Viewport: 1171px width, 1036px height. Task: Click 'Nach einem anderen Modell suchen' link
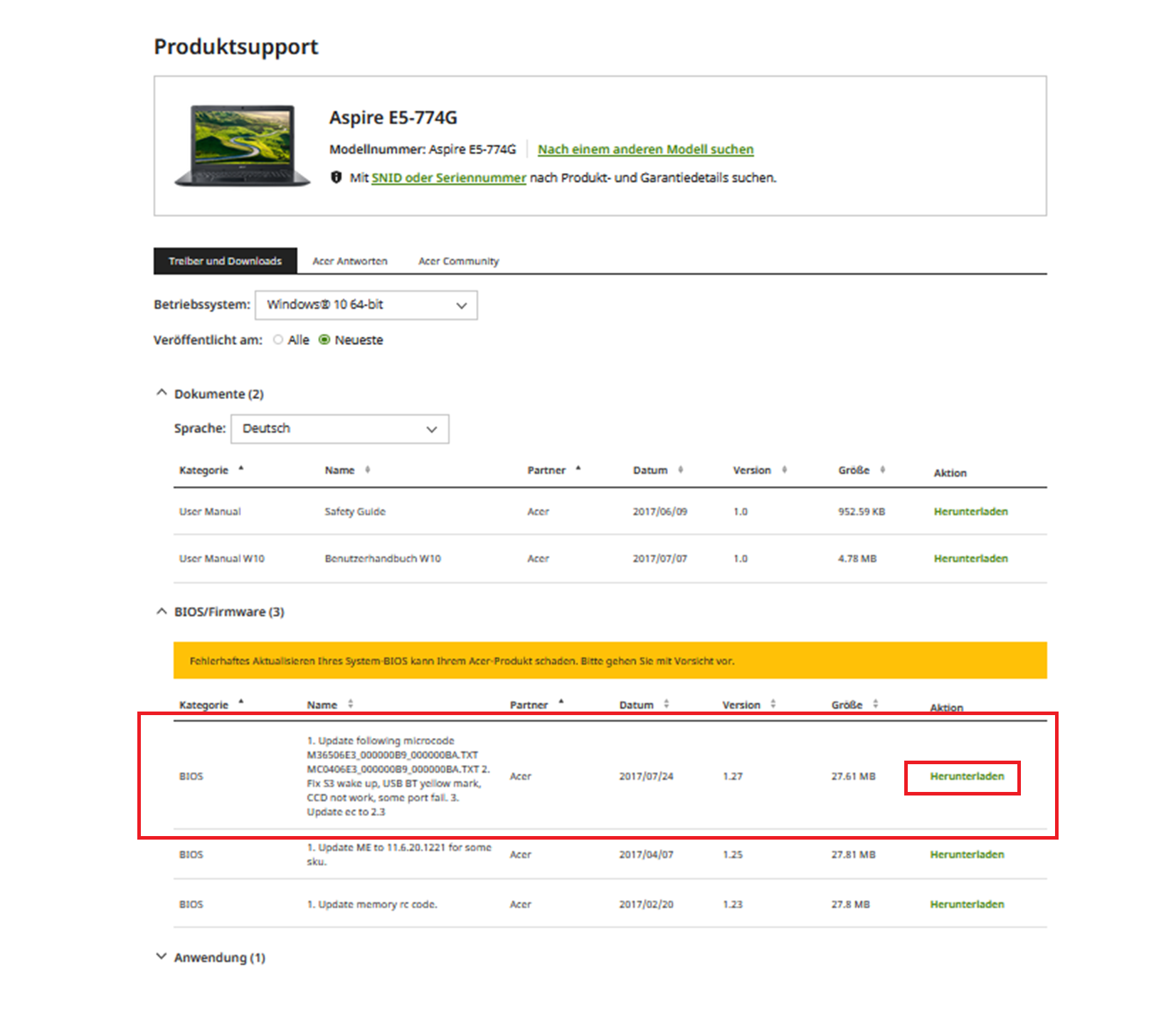pyautogui.click(x=645, y=149)
